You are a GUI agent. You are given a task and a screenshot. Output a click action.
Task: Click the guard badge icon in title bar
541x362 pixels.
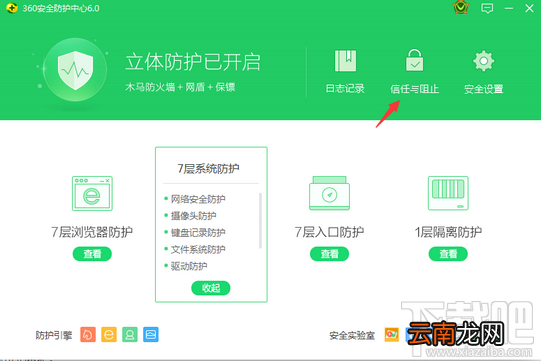[461, 8]
